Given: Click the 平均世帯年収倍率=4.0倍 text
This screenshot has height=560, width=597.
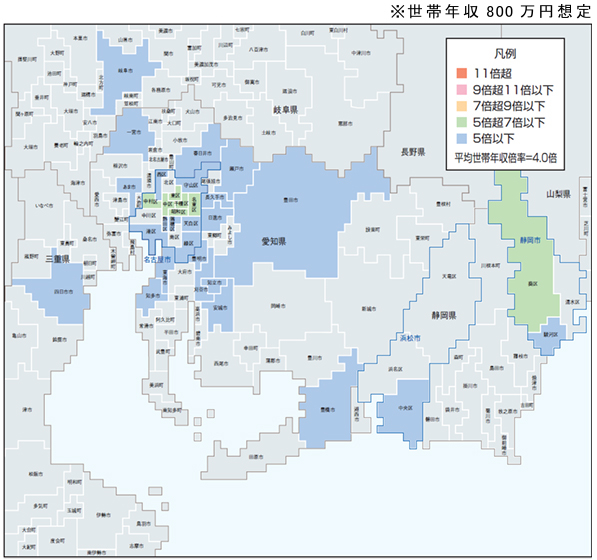Looking at the screenshot, I should pyautogui.click(x=506, y=158).
